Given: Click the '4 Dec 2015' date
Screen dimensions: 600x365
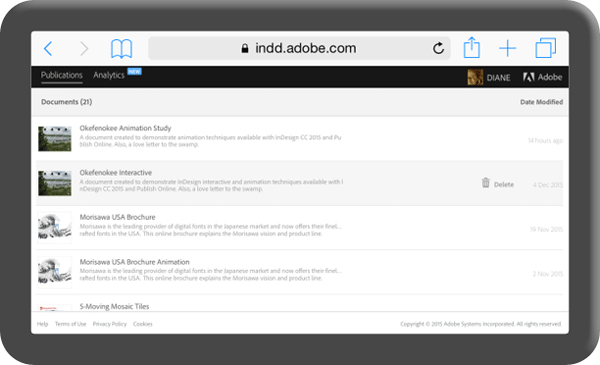Looking at the screenshot, I should click(x=548, y=185).
